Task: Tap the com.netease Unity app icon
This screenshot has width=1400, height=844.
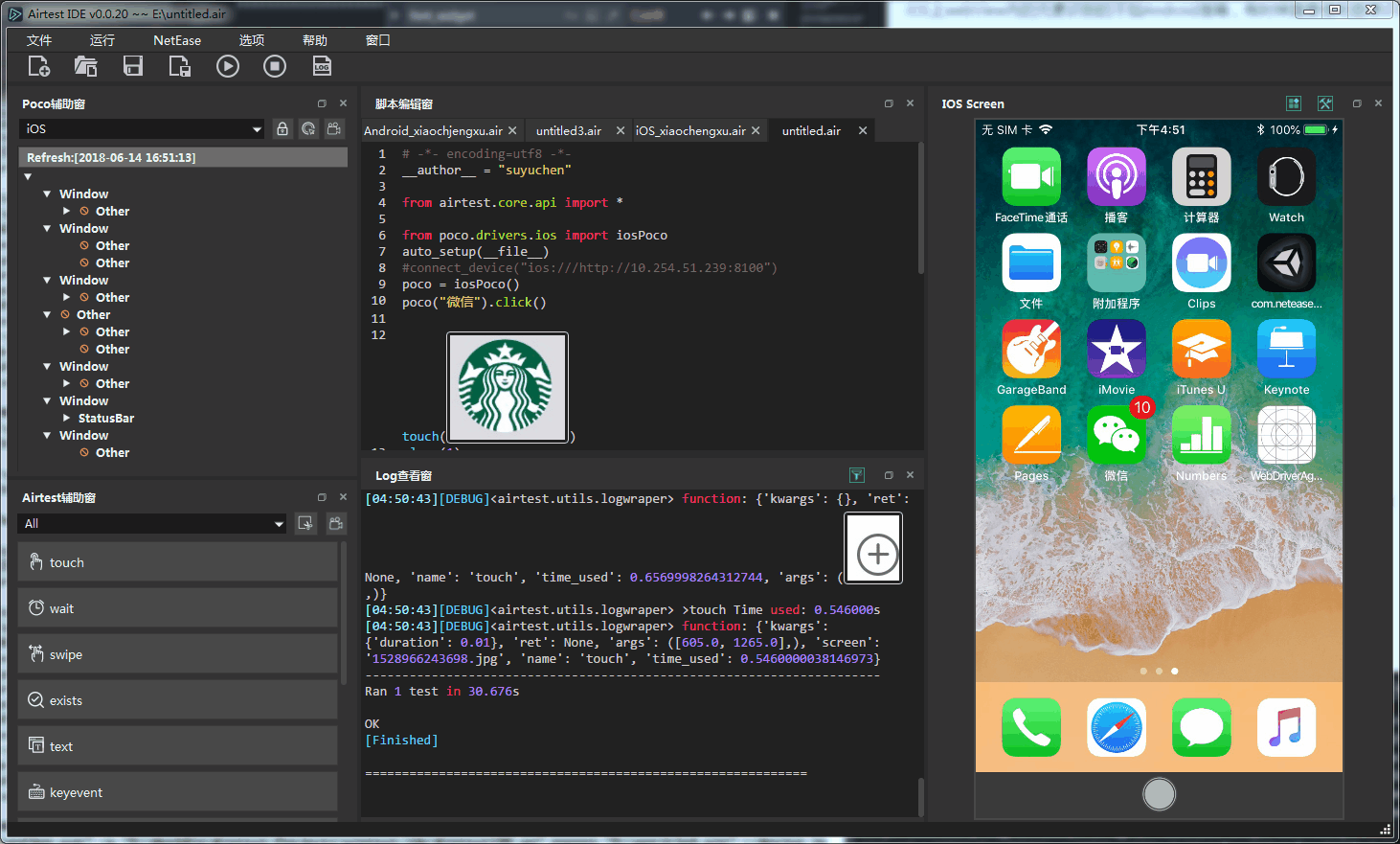Action: 1287,263
